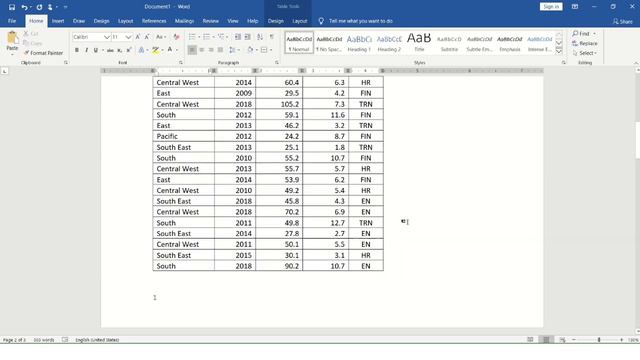Screen dimensions: 640x360
Task: Click the Tell me lightbulb icon
Action: click(321, 21)
